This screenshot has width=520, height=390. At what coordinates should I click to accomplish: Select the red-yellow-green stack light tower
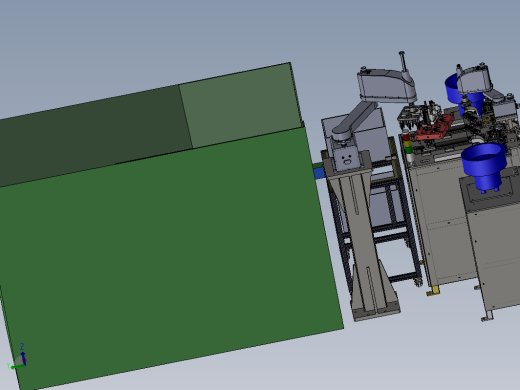tap(407, 148)
